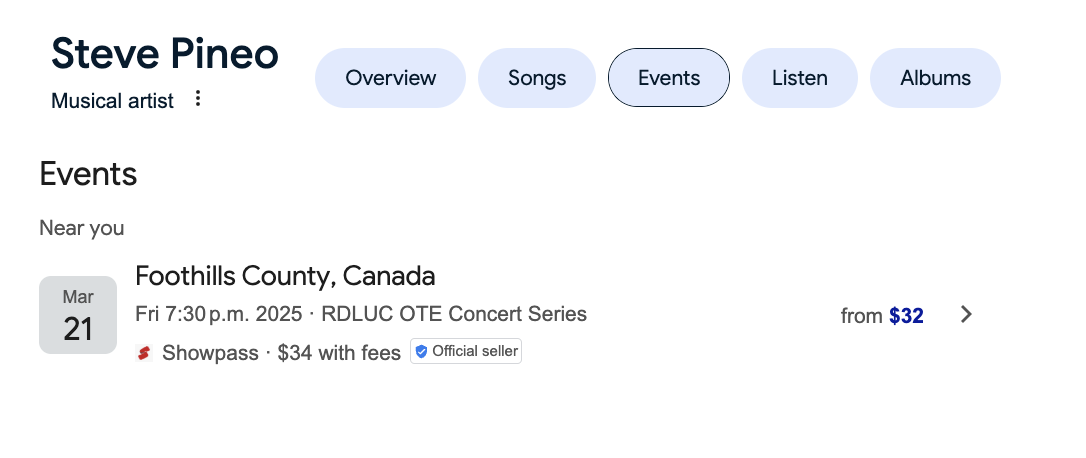Open the Foothills County, Canada event
1086x458 pixels.
click(x=285, y=276)
